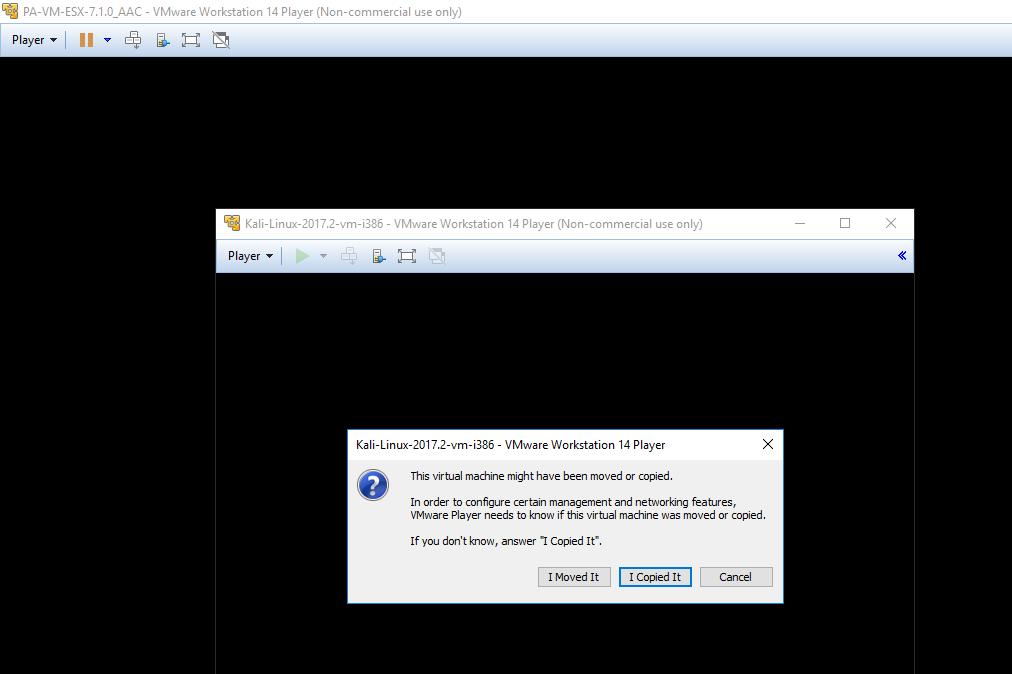The width and height of the screenshot is (1012, 674).
Task: Click "If you don't know, answer" hint text
Action: [x=506, y=541]
